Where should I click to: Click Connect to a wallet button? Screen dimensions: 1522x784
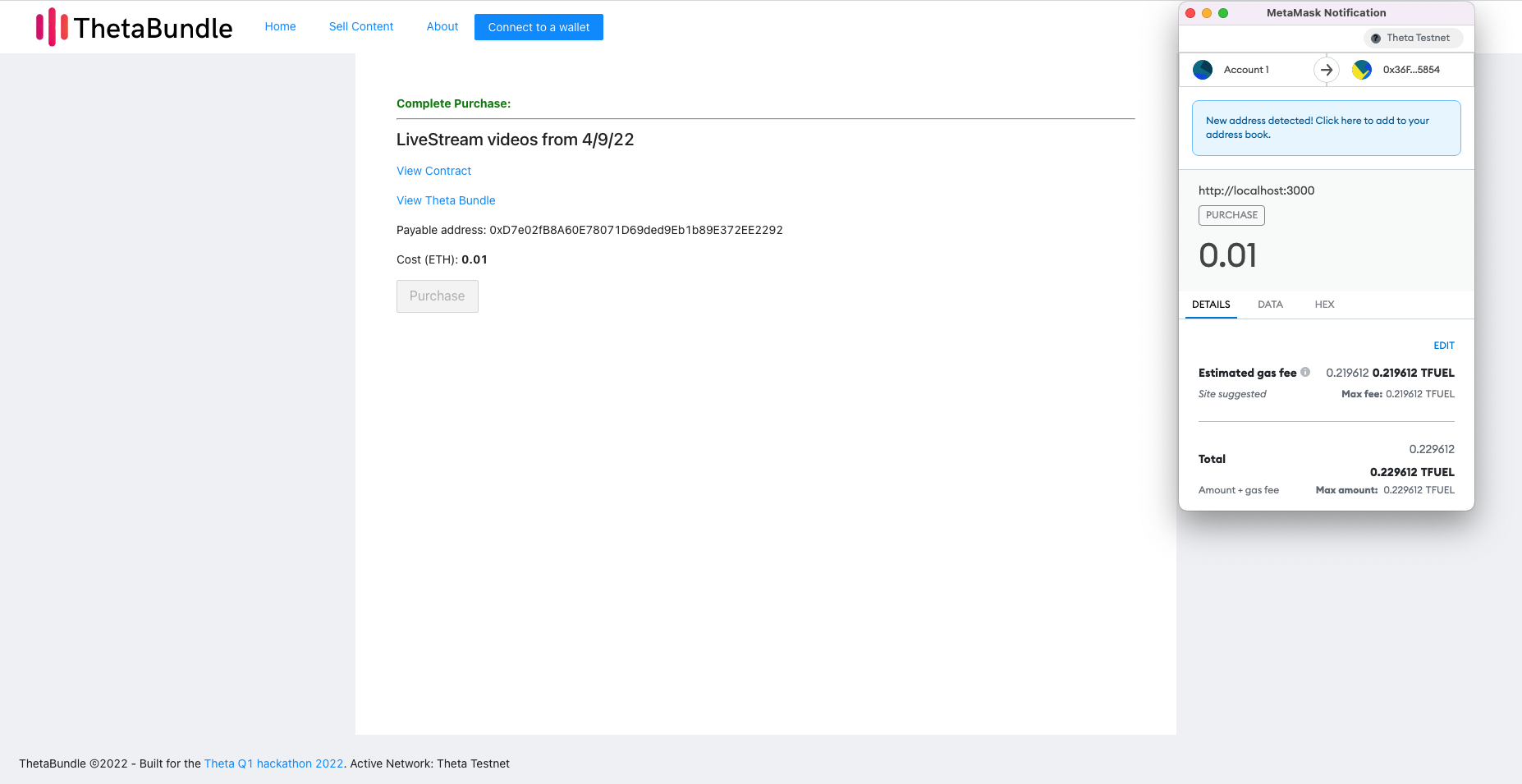click(x=539, y=27)
